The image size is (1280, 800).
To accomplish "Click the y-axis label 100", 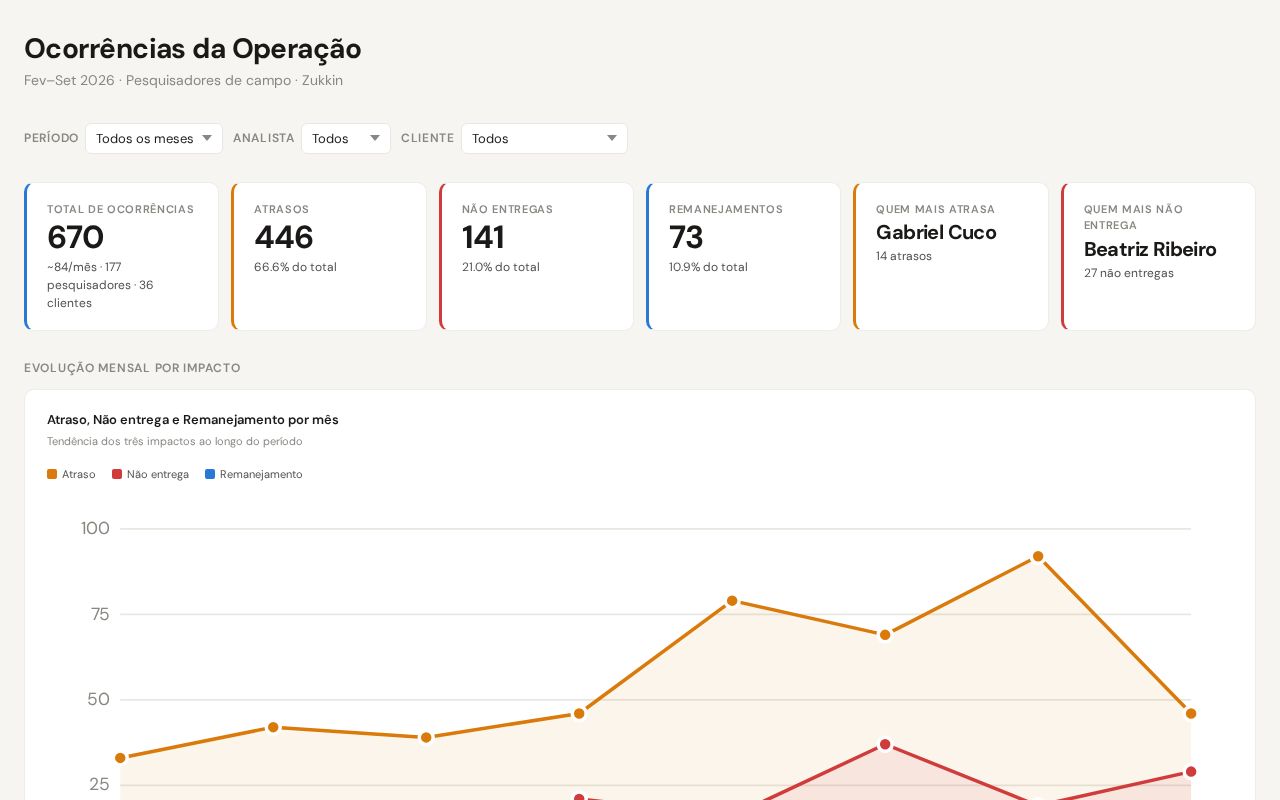I will (95, 528).
